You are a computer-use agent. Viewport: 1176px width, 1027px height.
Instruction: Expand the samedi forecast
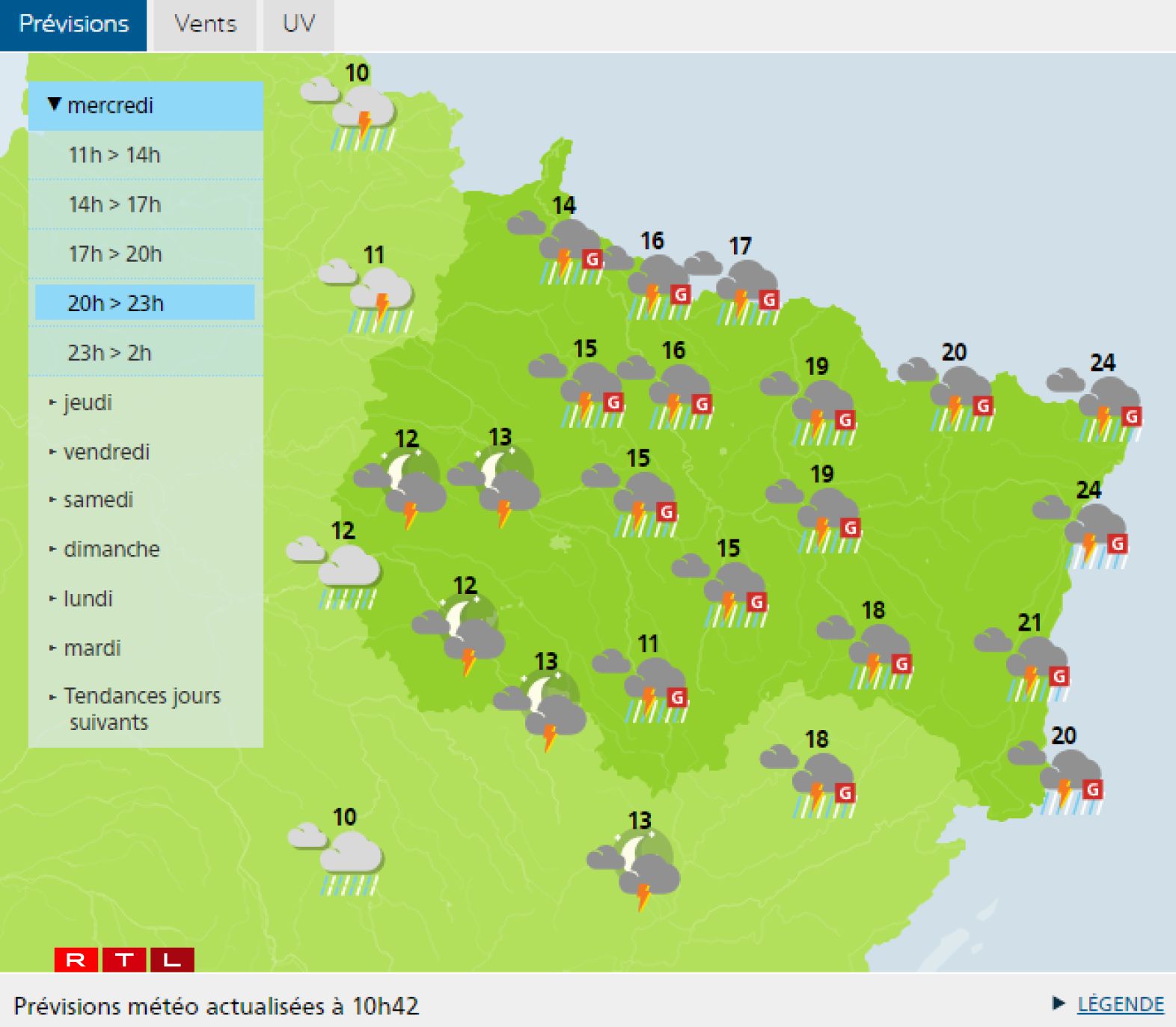point(97,500)
